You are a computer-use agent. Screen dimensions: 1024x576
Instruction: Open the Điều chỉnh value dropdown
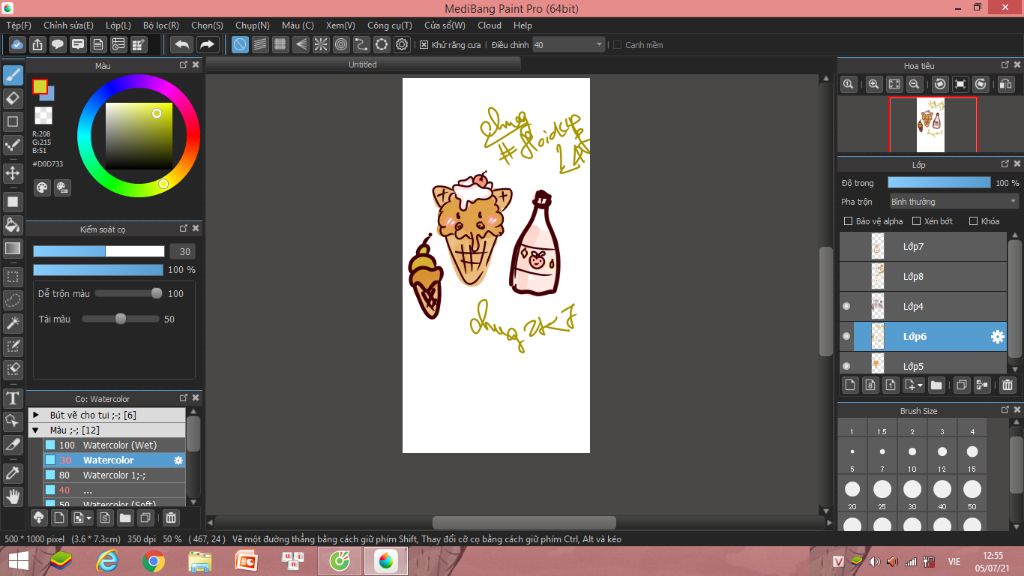568,45
